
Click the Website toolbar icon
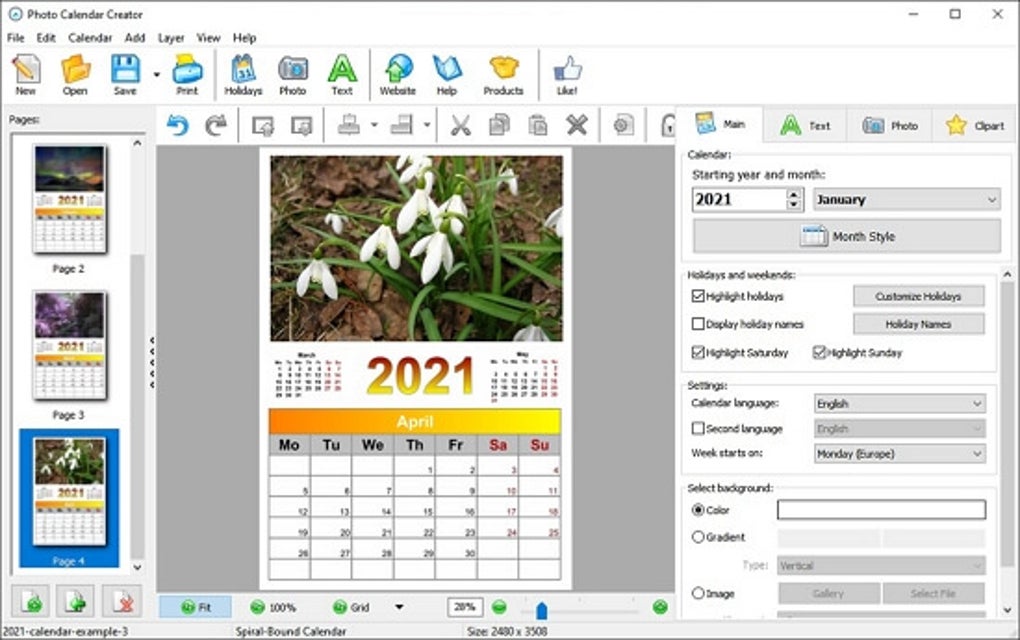click(x=398, y=72)
